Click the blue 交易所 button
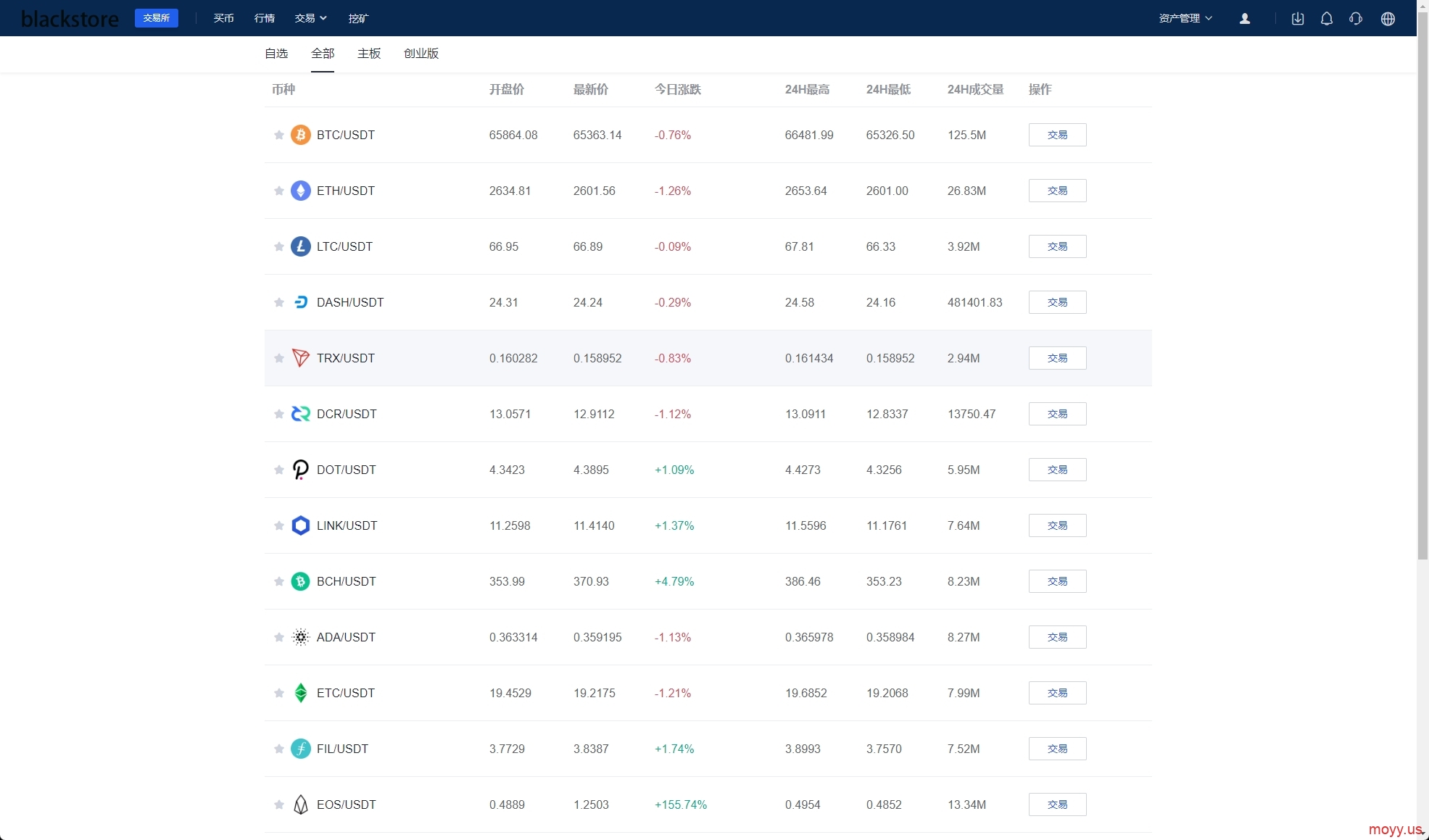Viewport: 1429px width, 840px height. point(157,18)
